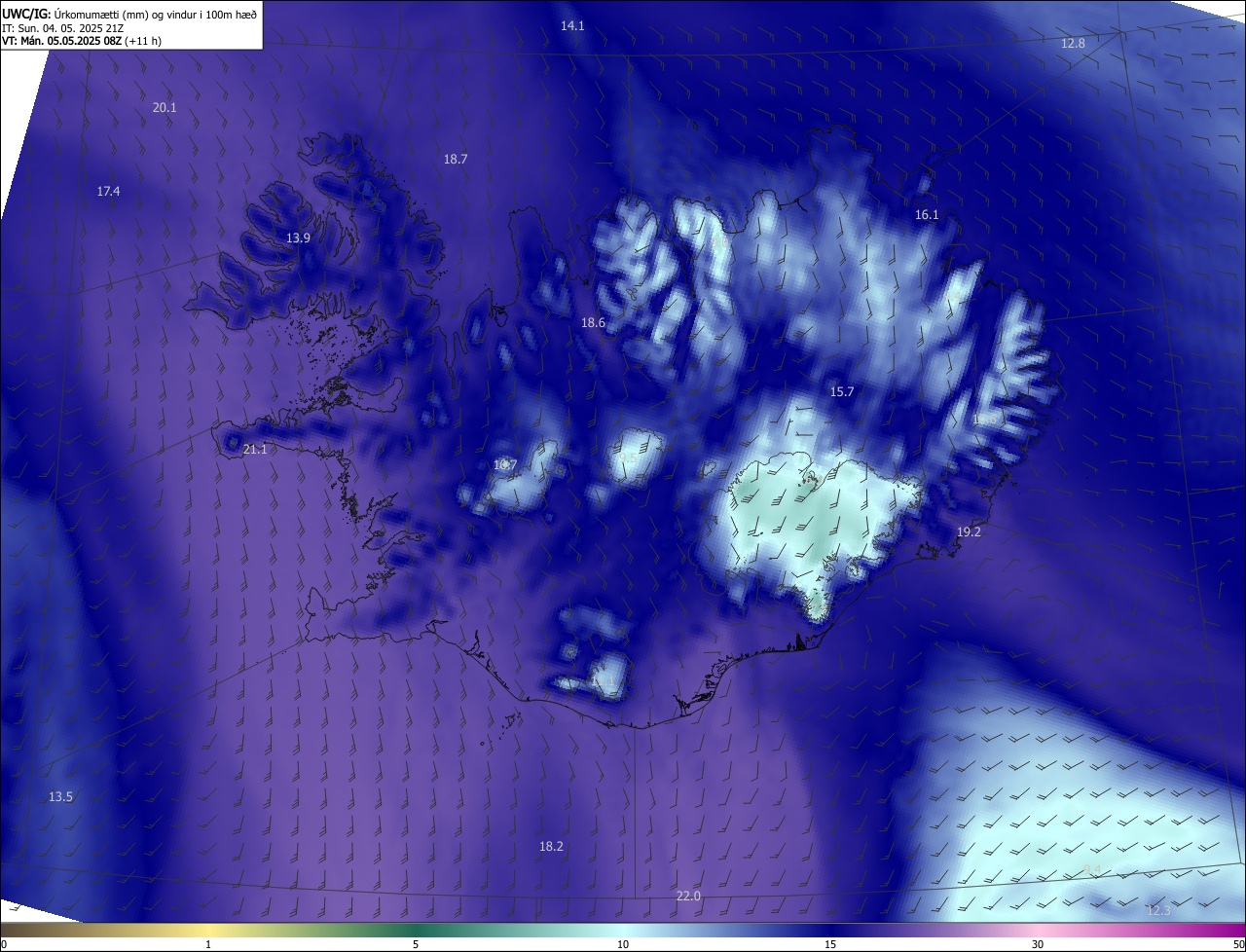This screenshot has width=1246, height=952.
Task: Click the 22.0 value on the map
Action: click(688, 896)
